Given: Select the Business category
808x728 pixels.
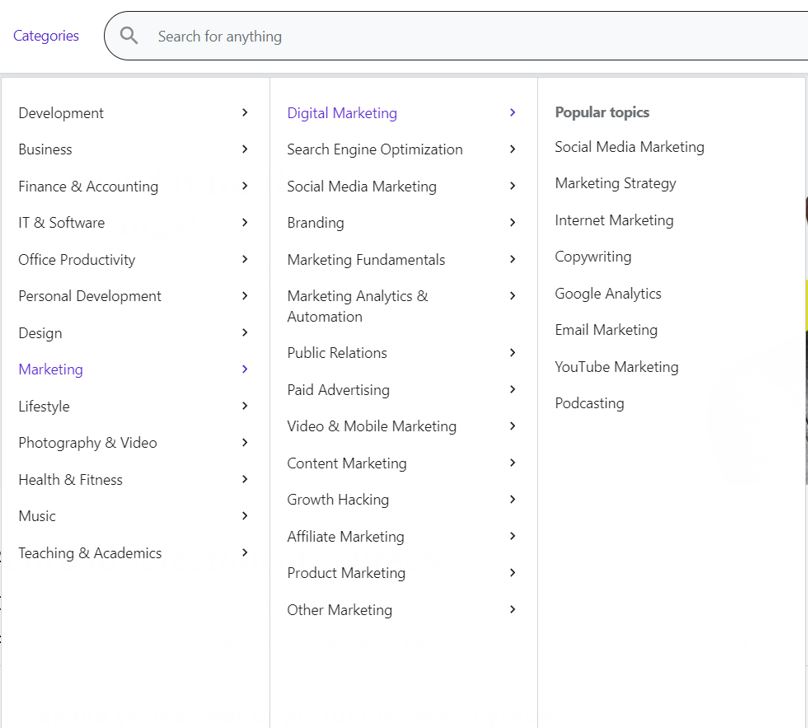Looking at the screenshot, I should click(45, 149).
